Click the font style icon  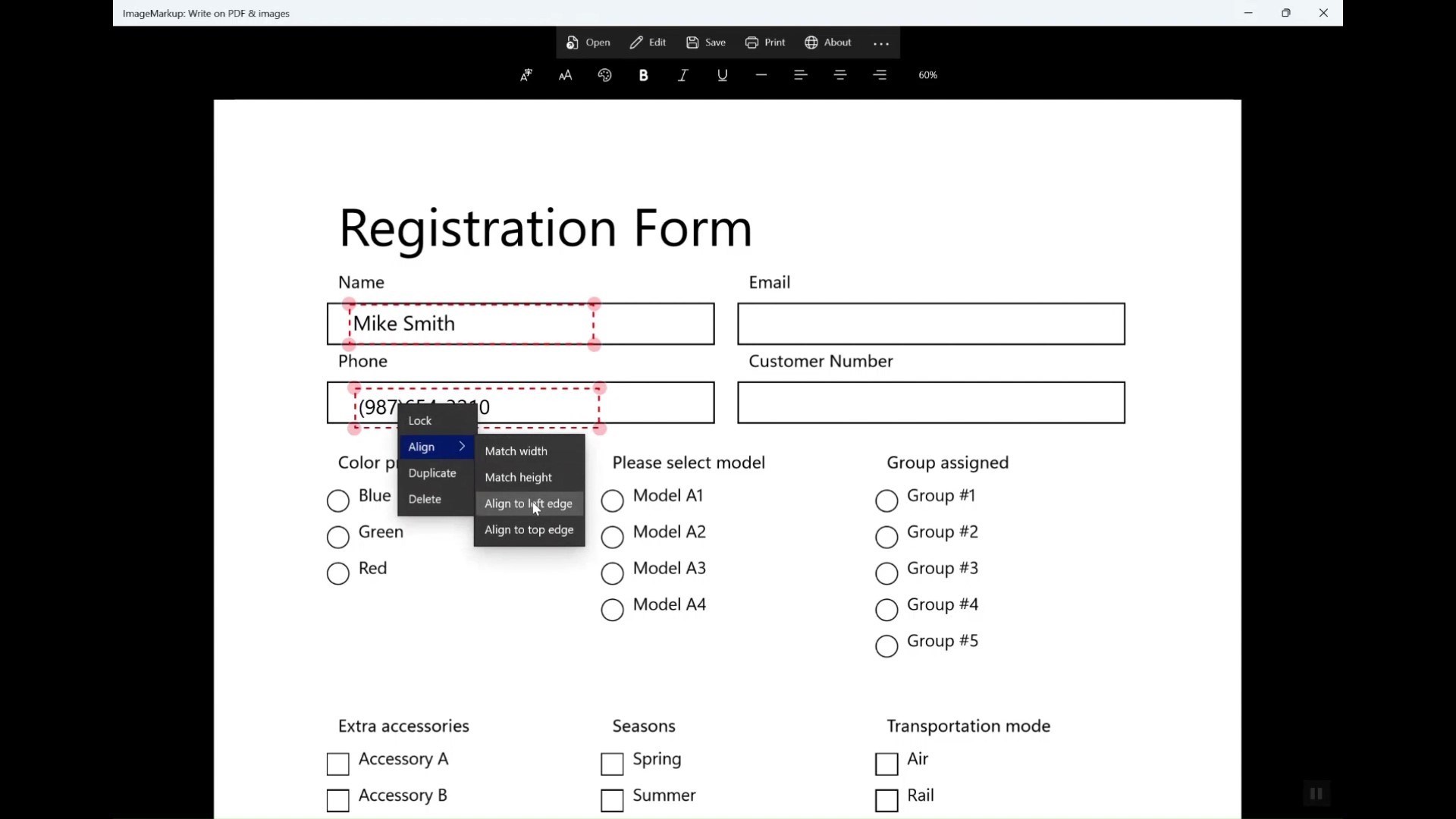[526, 75]
